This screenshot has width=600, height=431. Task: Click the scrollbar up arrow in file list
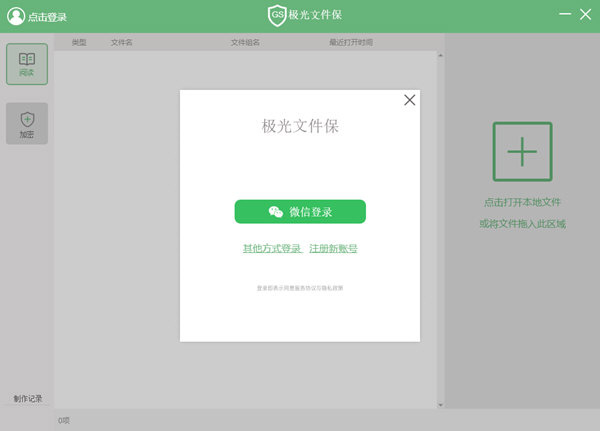[x=440, y=56]
